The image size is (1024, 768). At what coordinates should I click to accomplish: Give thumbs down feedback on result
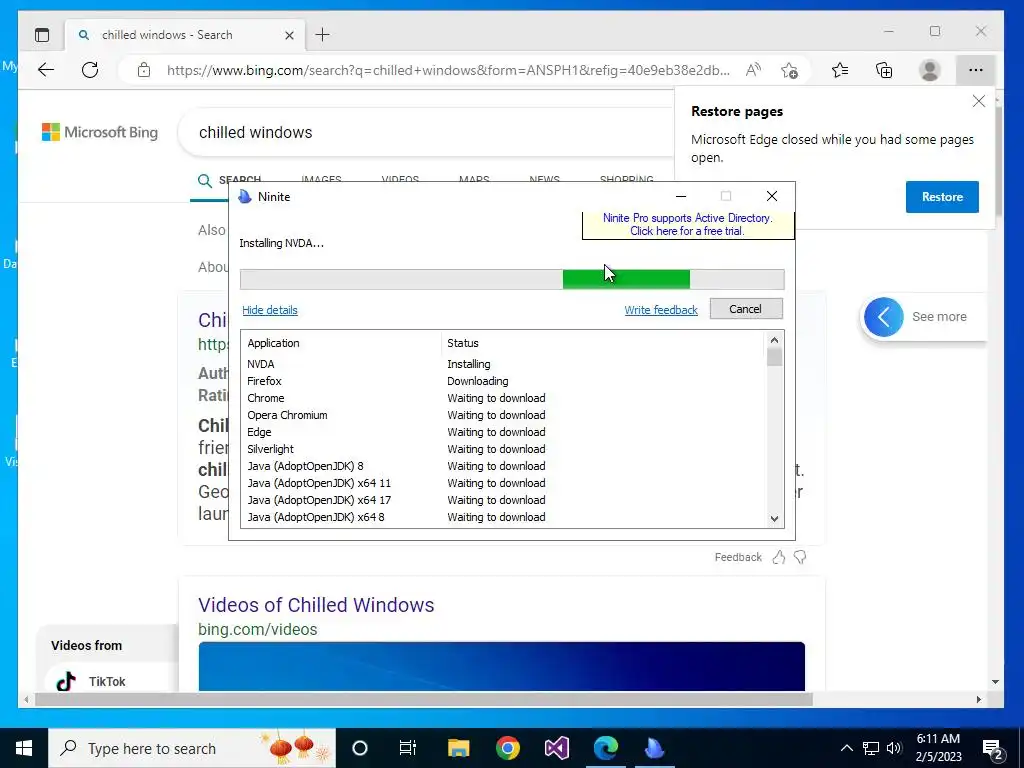coord(800,557)
